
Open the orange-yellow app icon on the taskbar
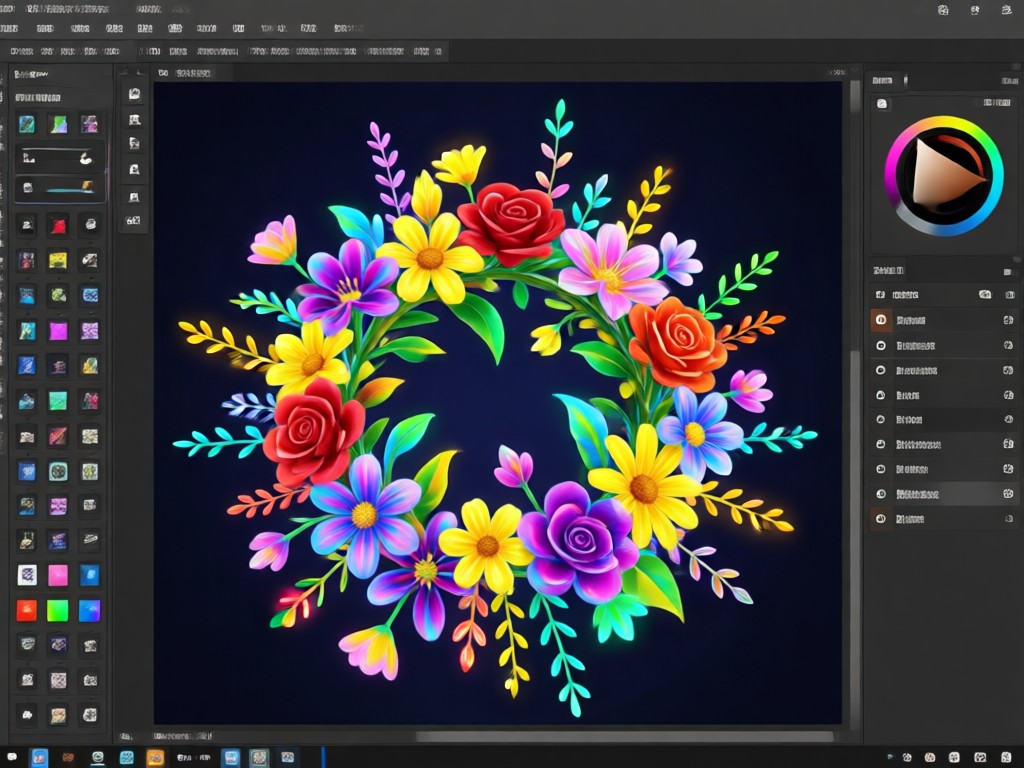point(155,758)
